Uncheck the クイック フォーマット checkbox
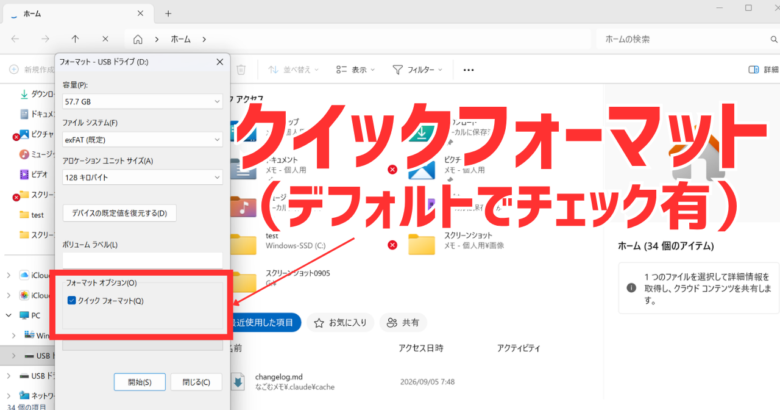780x410 pixels. (x=72, y=301)
